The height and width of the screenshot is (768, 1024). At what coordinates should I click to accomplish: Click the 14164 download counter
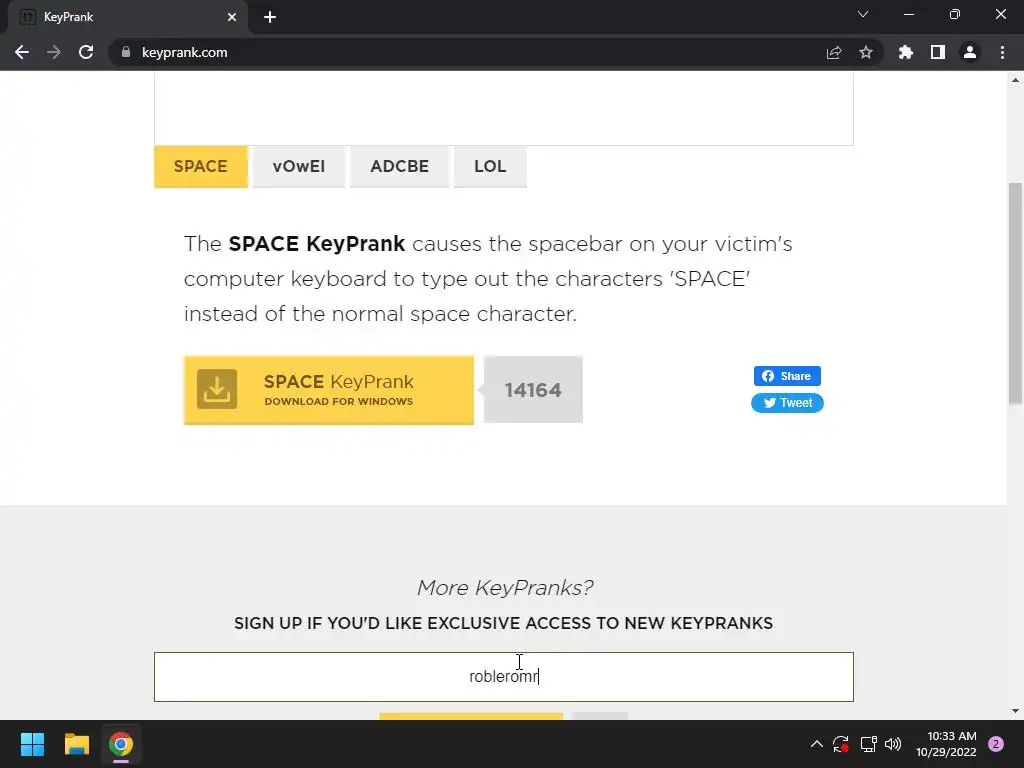533,390
